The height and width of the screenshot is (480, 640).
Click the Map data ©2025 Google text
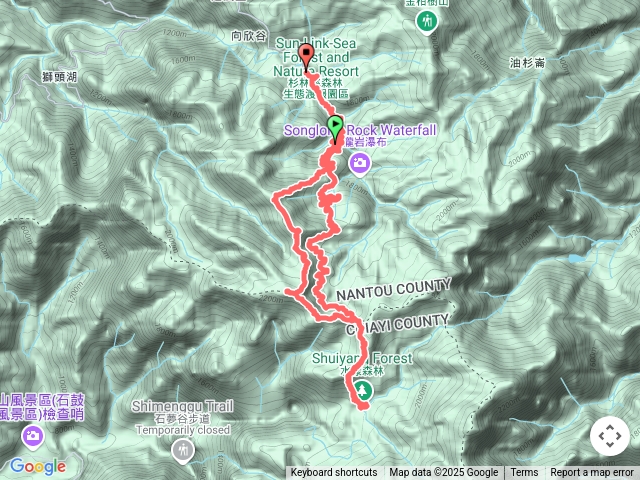click(x=444, y=473)
